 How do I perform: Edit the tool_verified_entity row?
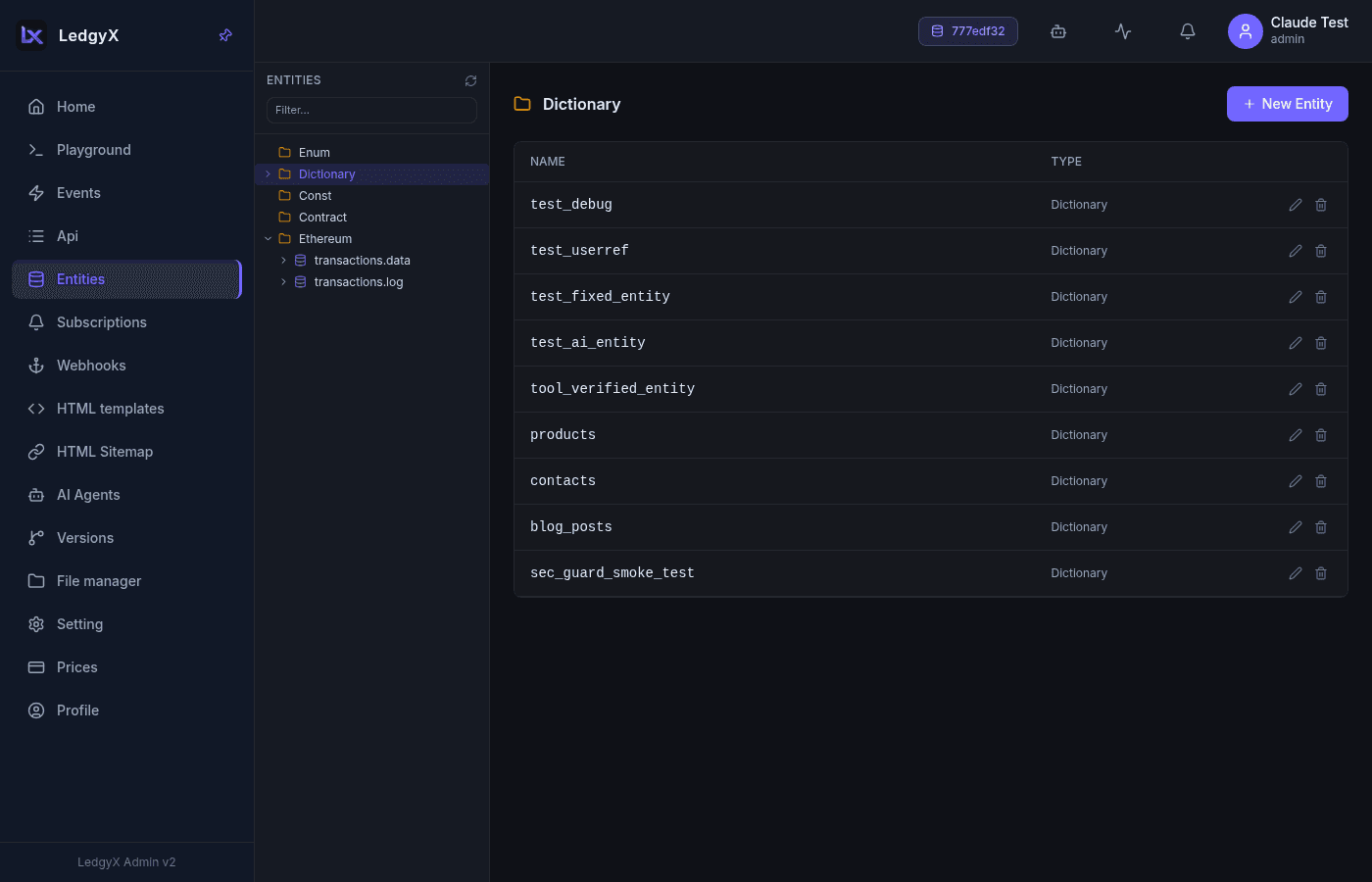[x=1296, y=389]
